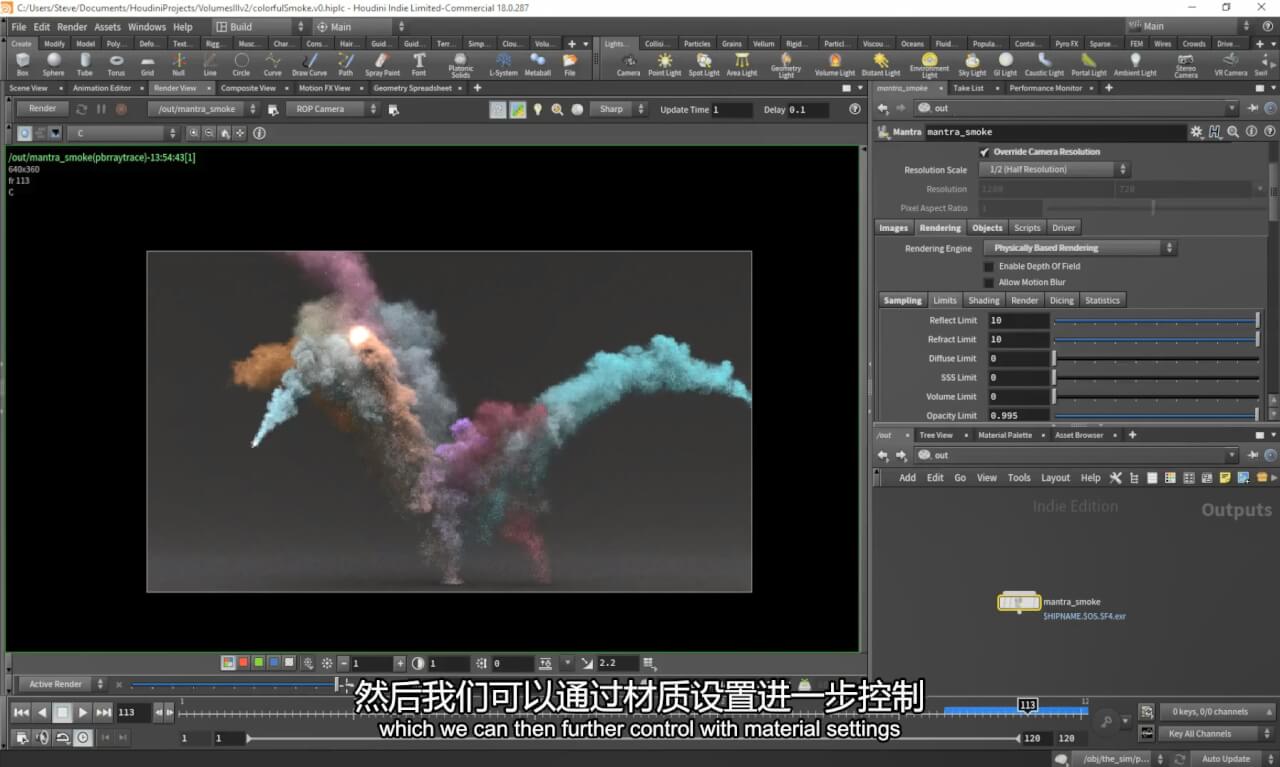This screenshot has width=1280, height=767.
Task: Adjust the Reflect Limit slider
Action: (1156, 321)
